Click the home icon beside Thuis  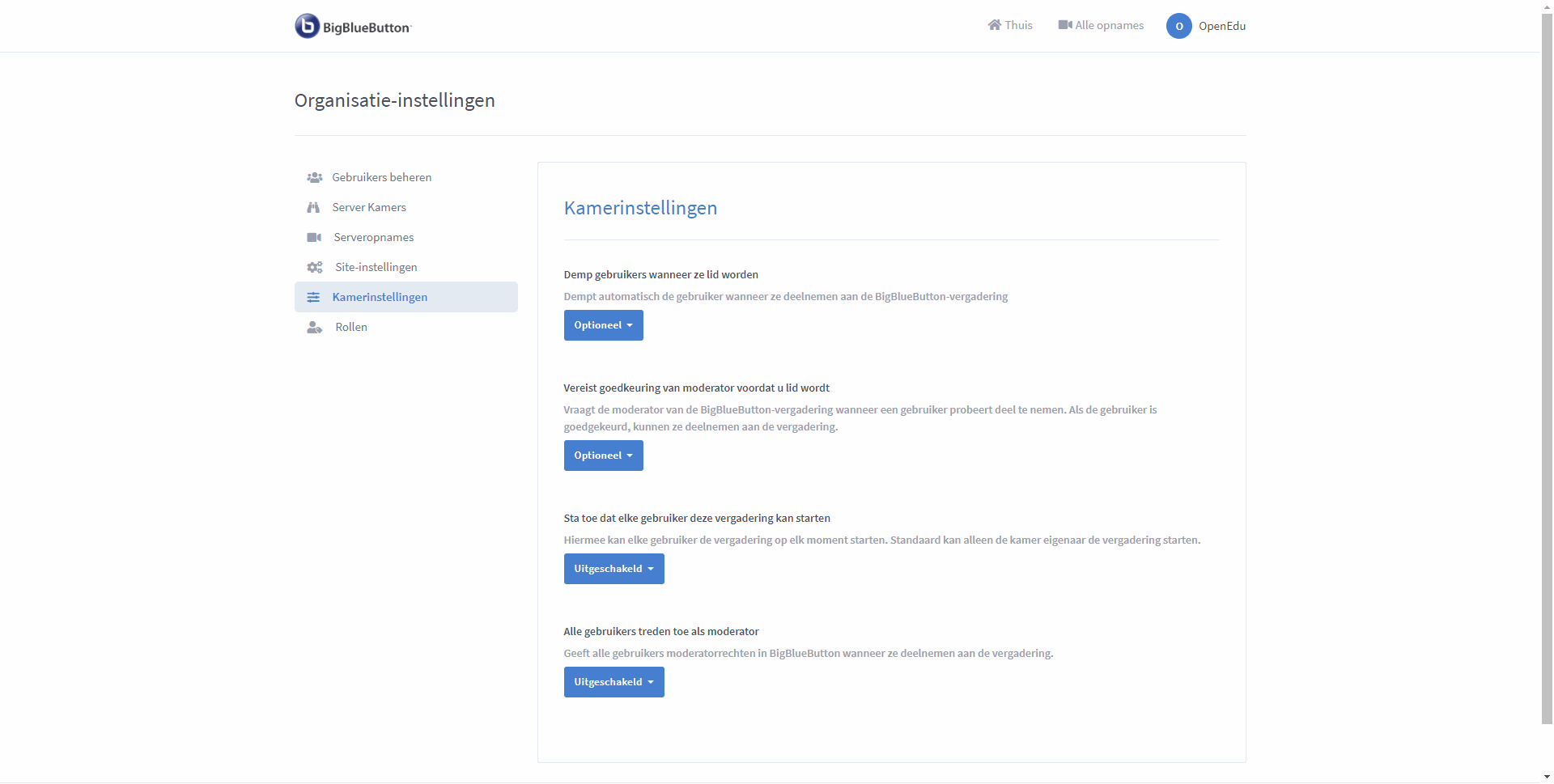pos(995,25)
